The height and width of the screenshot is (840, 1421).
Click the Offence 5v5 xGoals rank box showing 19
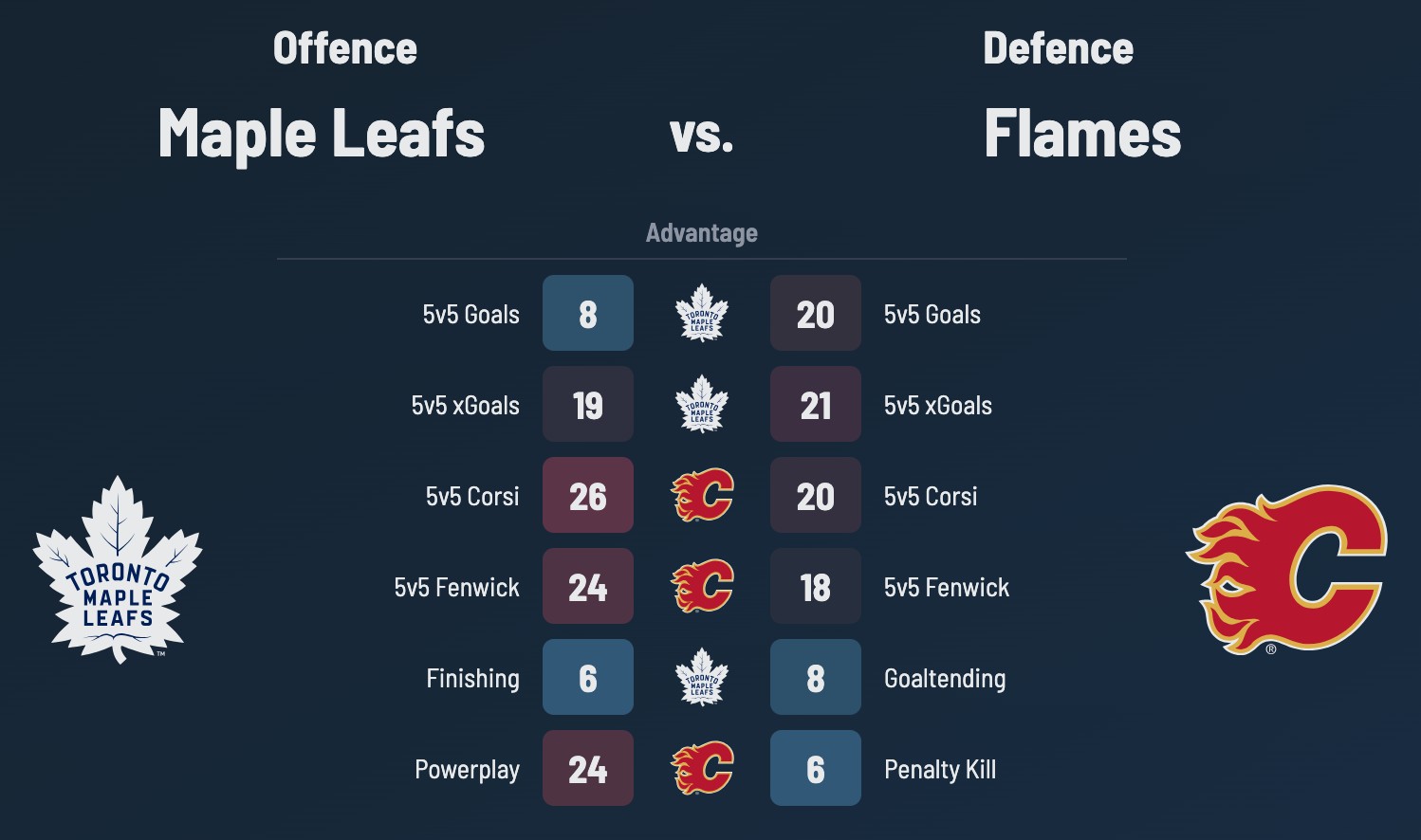coord(588,404)
